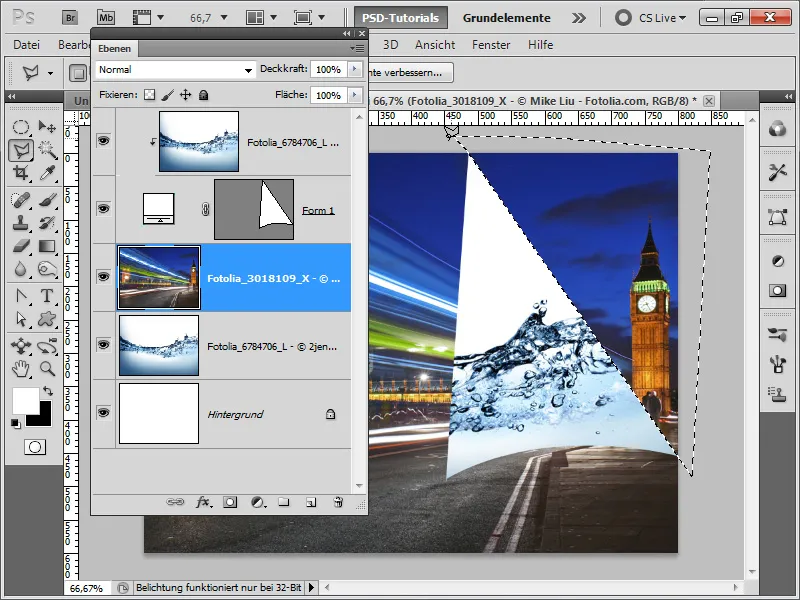
Task: Toggle lock image pixels brush icon
Action: 167,95
